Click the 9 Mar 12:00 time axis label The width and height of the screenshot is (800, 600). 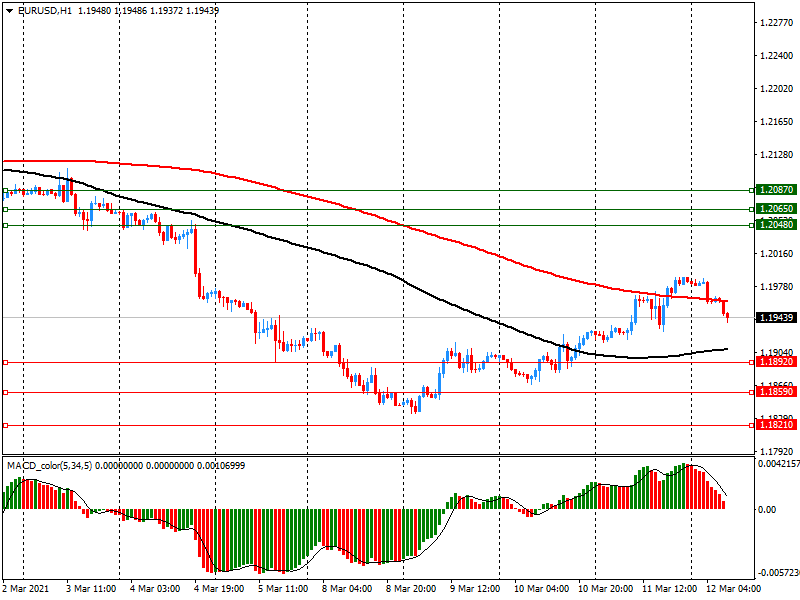tap(475, 589)
